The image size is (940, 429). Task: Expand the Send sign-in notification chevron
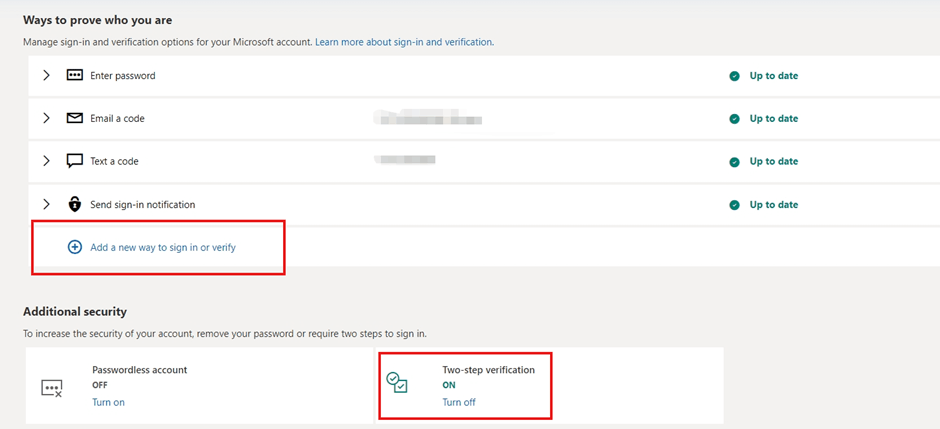(46, 204)
